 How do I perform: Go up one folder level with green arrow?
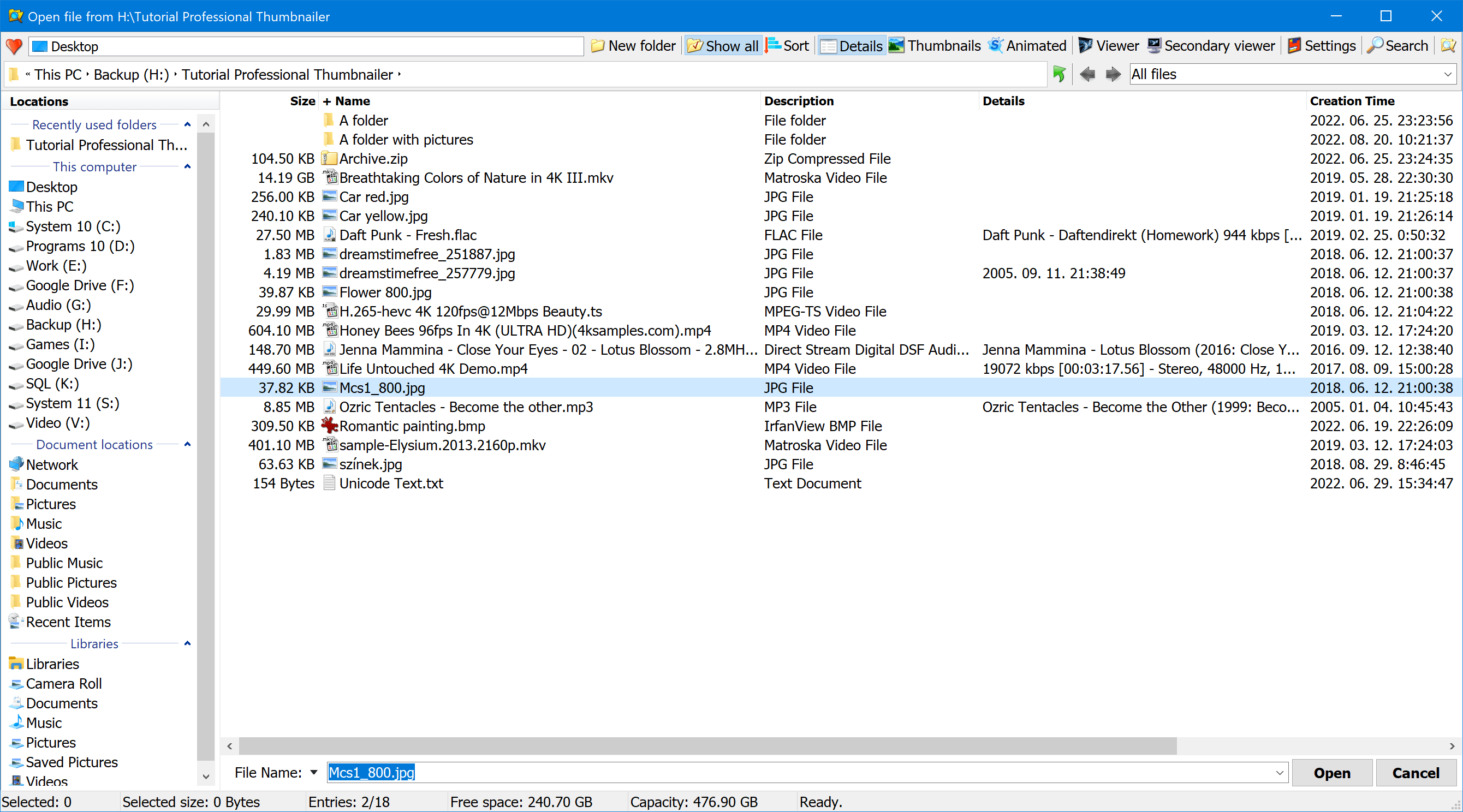[x=1059, y=74]
